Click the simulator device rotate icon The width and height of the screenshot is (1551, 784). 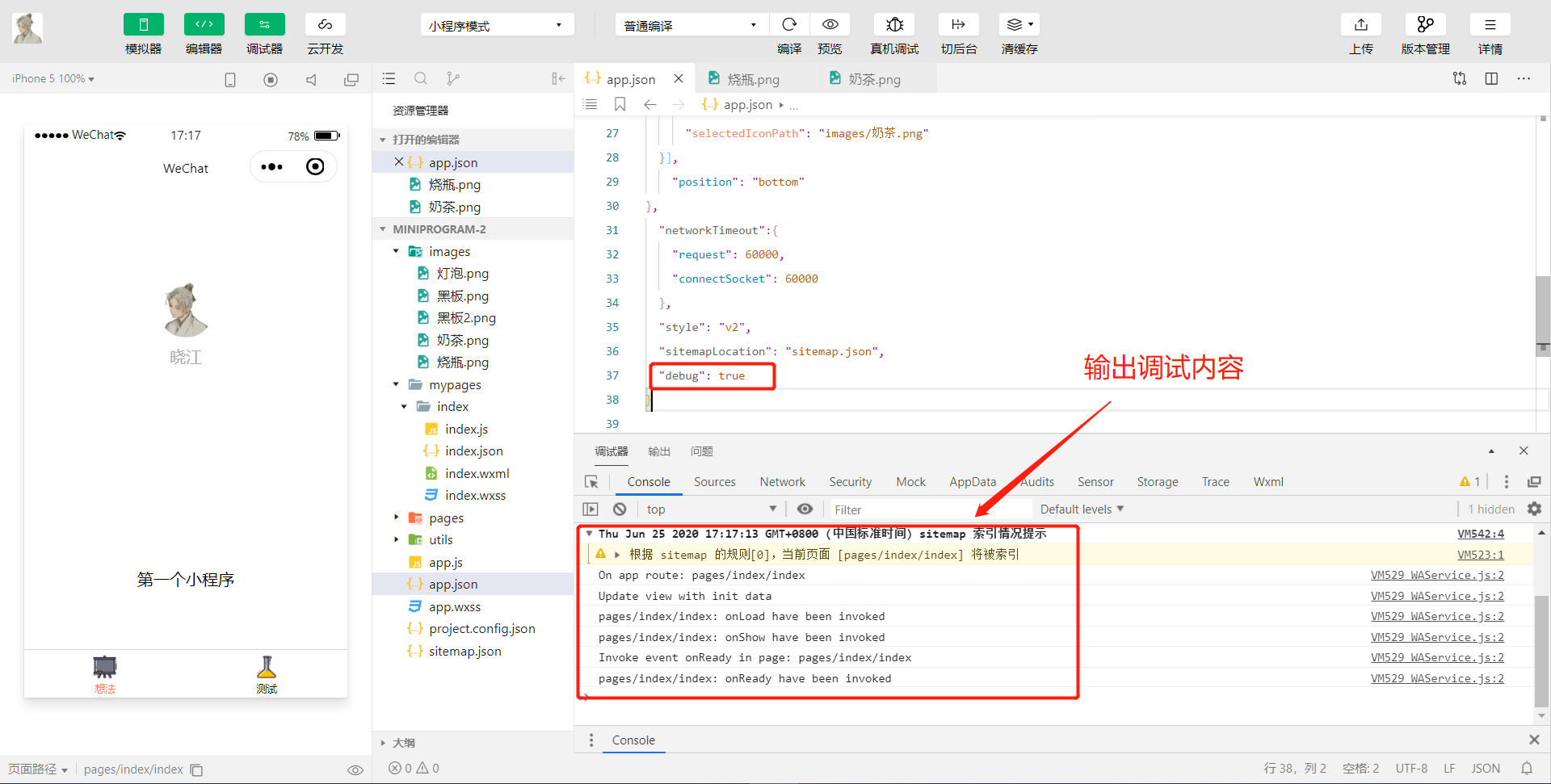coord(230,79)
